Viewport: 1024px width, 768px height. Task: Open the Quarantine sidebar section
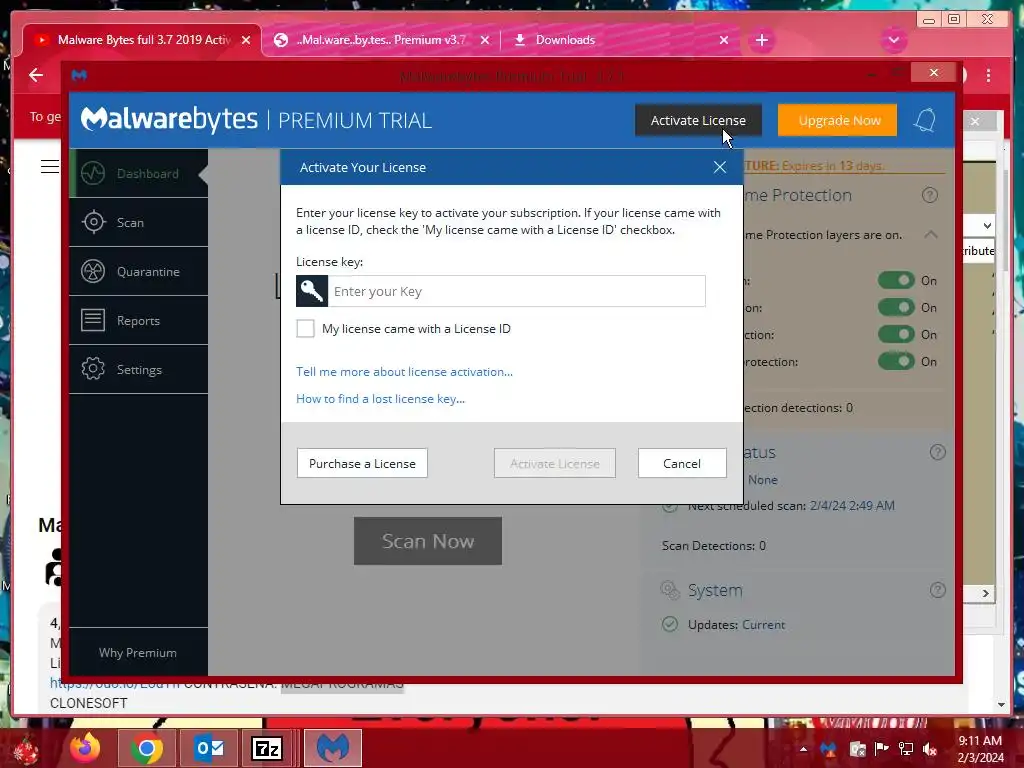point(138,272)
